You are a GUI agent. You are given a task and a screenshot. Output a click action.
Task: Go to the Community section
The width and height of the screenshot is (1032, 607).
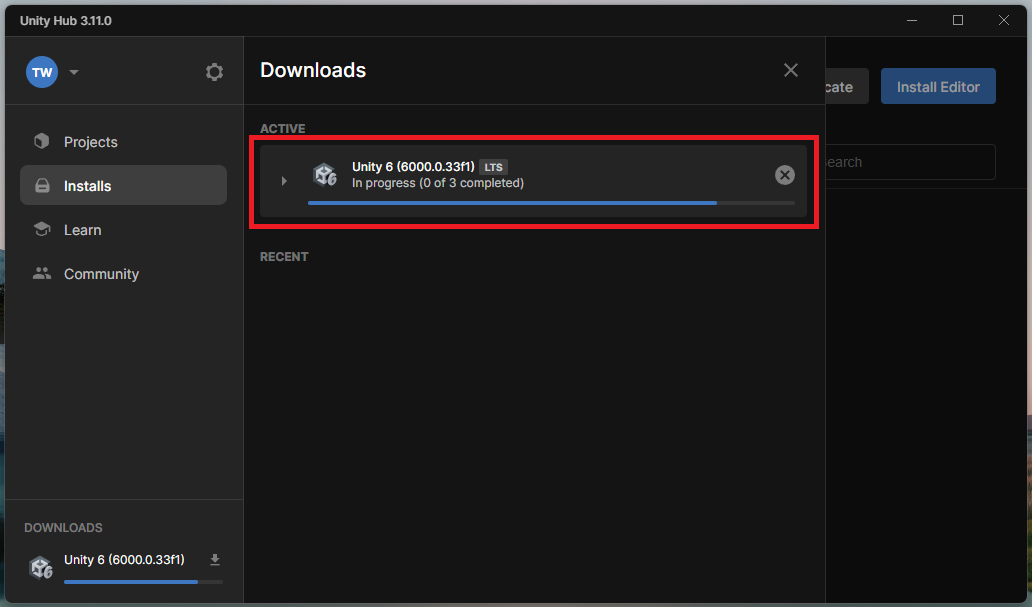coord(100,274)
